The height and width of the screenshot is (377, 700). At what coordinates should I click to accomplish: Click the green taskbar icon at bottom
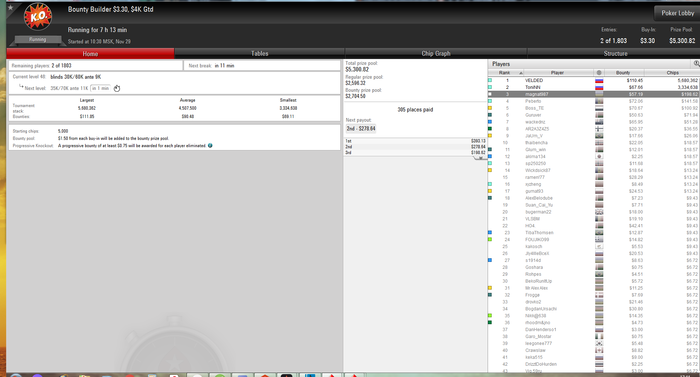(x=220, y=375)
